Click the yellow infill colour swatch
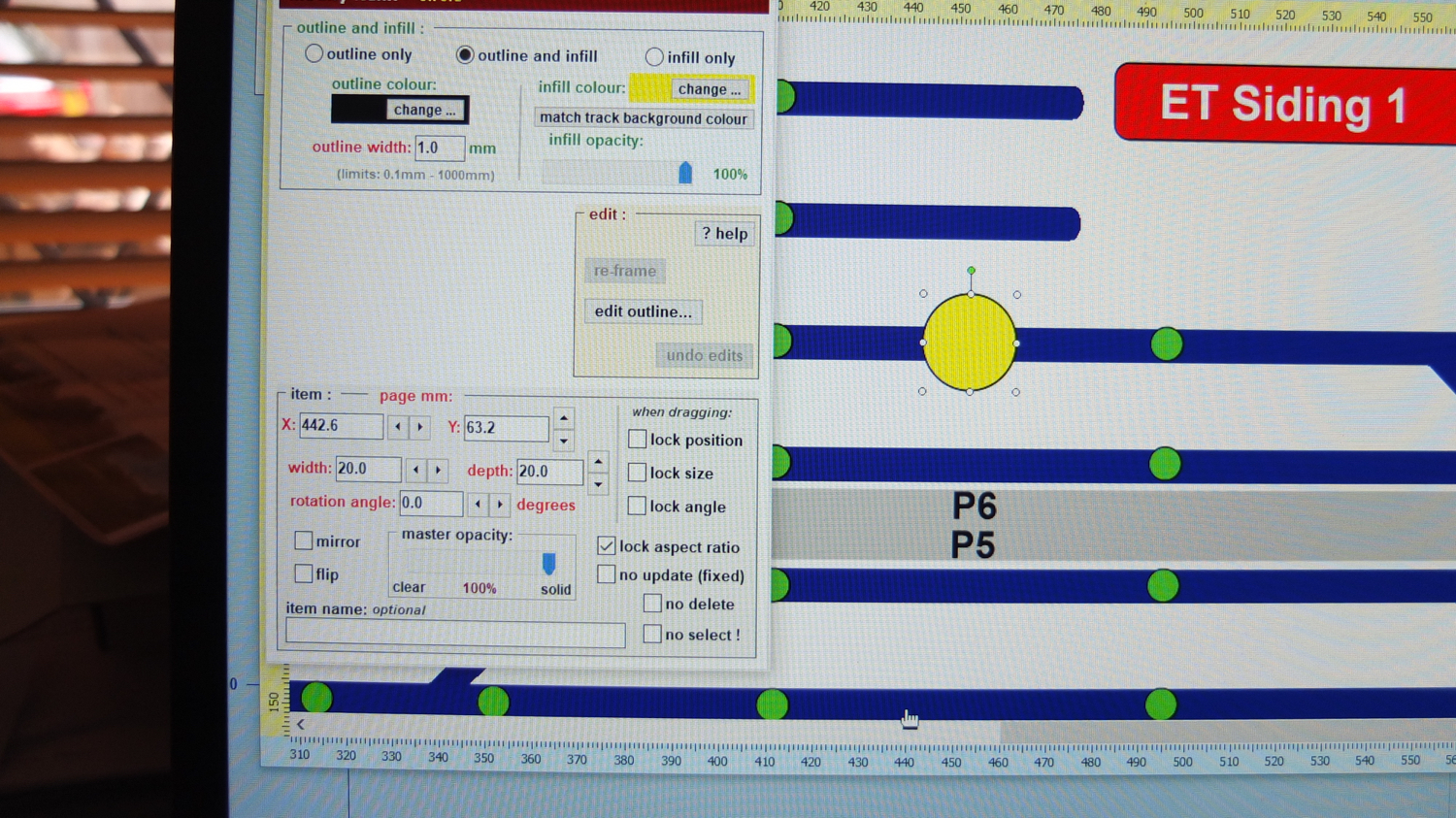The height and width of the screenshot is (818, 1456). click(x=649, y=88)
